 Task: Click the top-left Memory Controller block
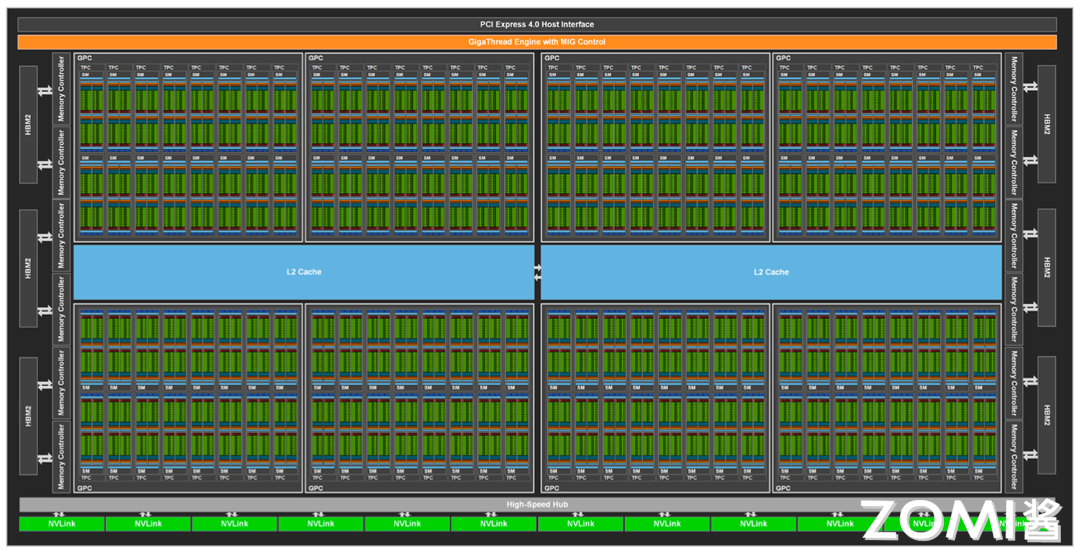(62, 89)
